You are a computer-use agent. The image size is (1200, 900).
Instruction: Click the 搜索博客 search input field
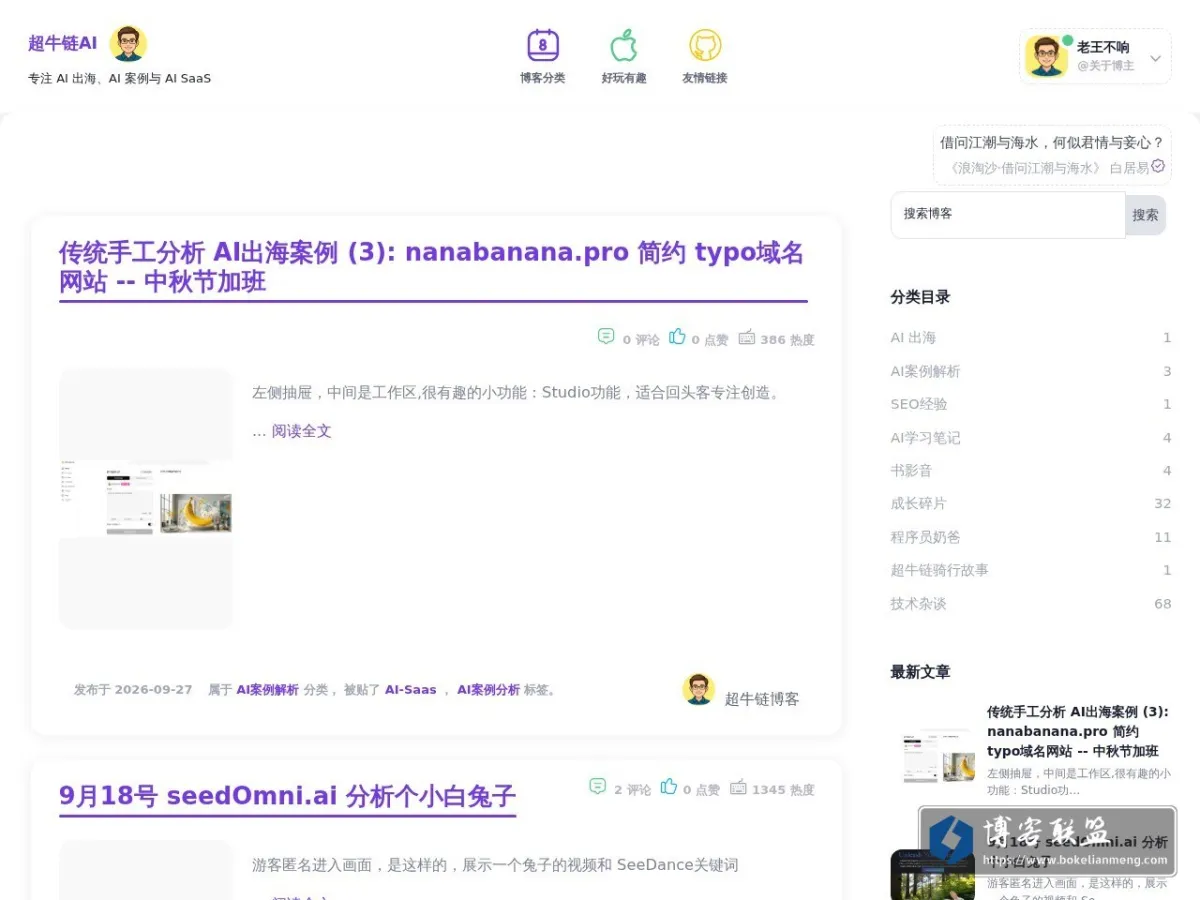click(1008, 214)
